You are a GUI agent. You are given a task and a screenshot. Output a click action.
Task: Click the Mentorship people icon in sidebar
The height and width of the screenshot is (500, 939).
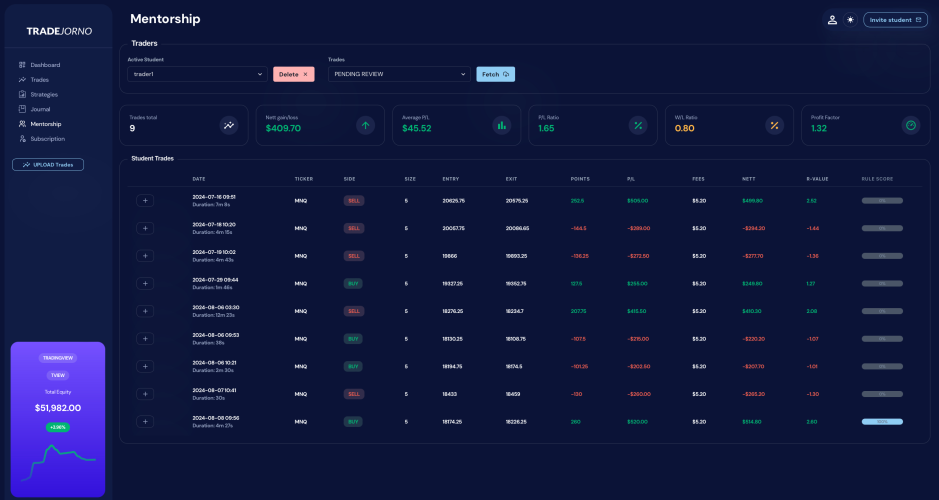click(22, 124)
